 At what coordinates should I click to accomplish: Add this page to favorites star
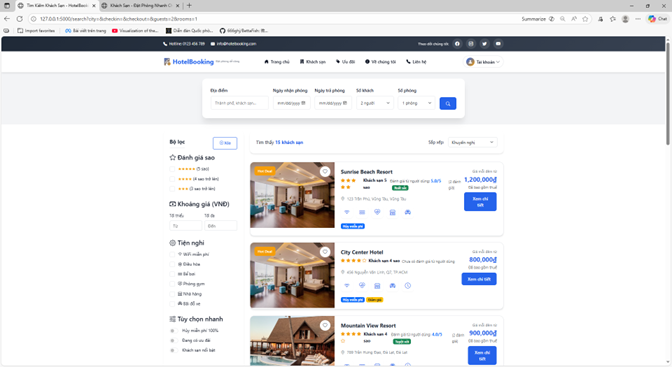[585, 19]
